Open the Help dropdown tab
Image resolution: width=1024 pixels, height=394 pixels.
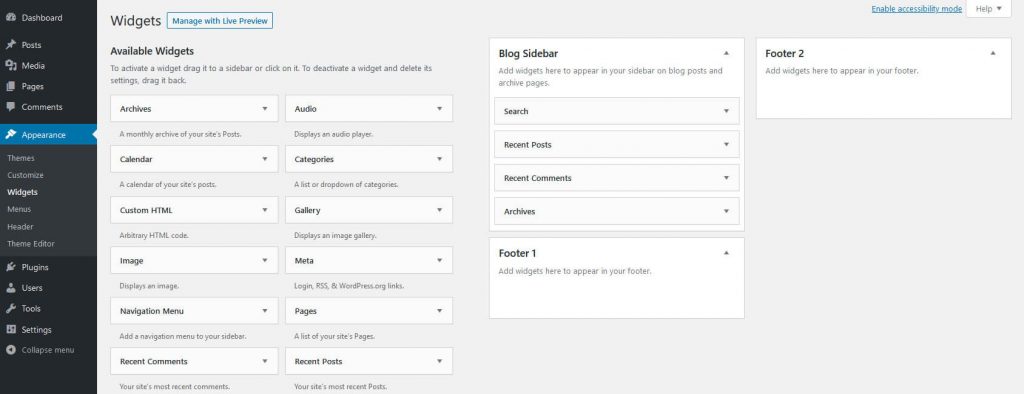pyautogui.click(x=989, y=8)
